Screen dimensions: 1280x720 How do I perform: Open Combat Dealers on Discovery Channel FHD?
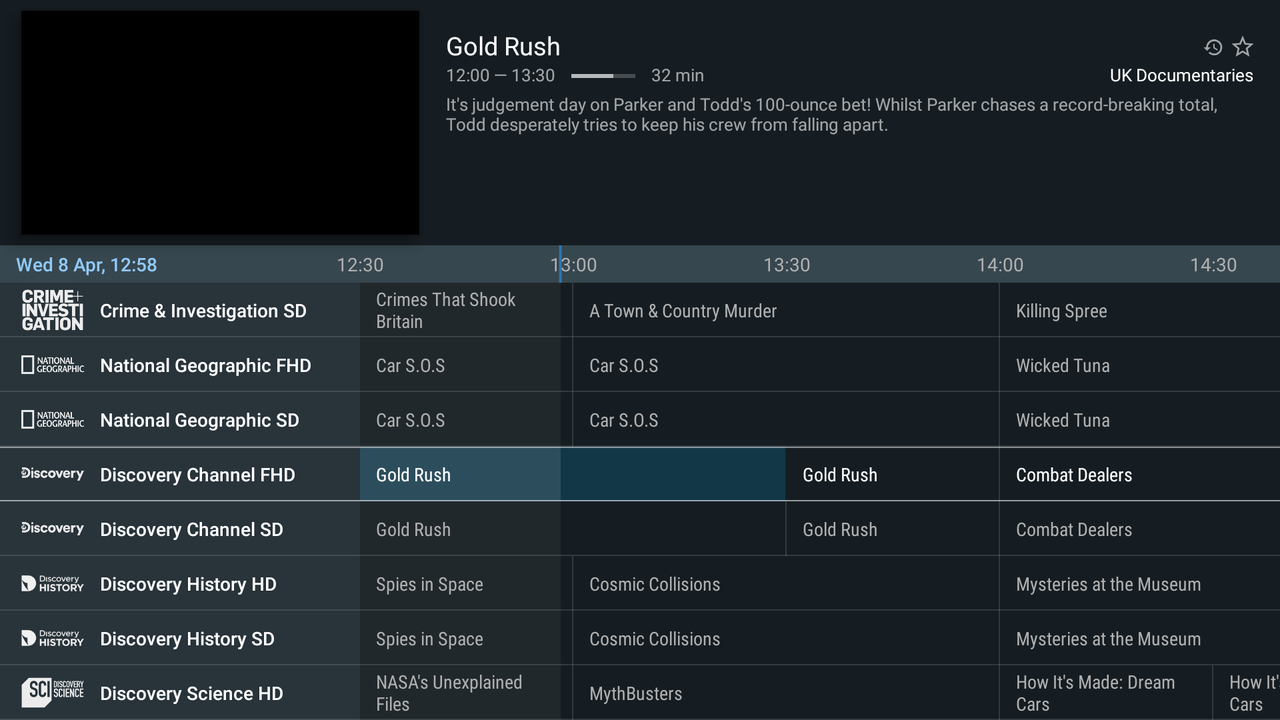[x=1140, y=475]
